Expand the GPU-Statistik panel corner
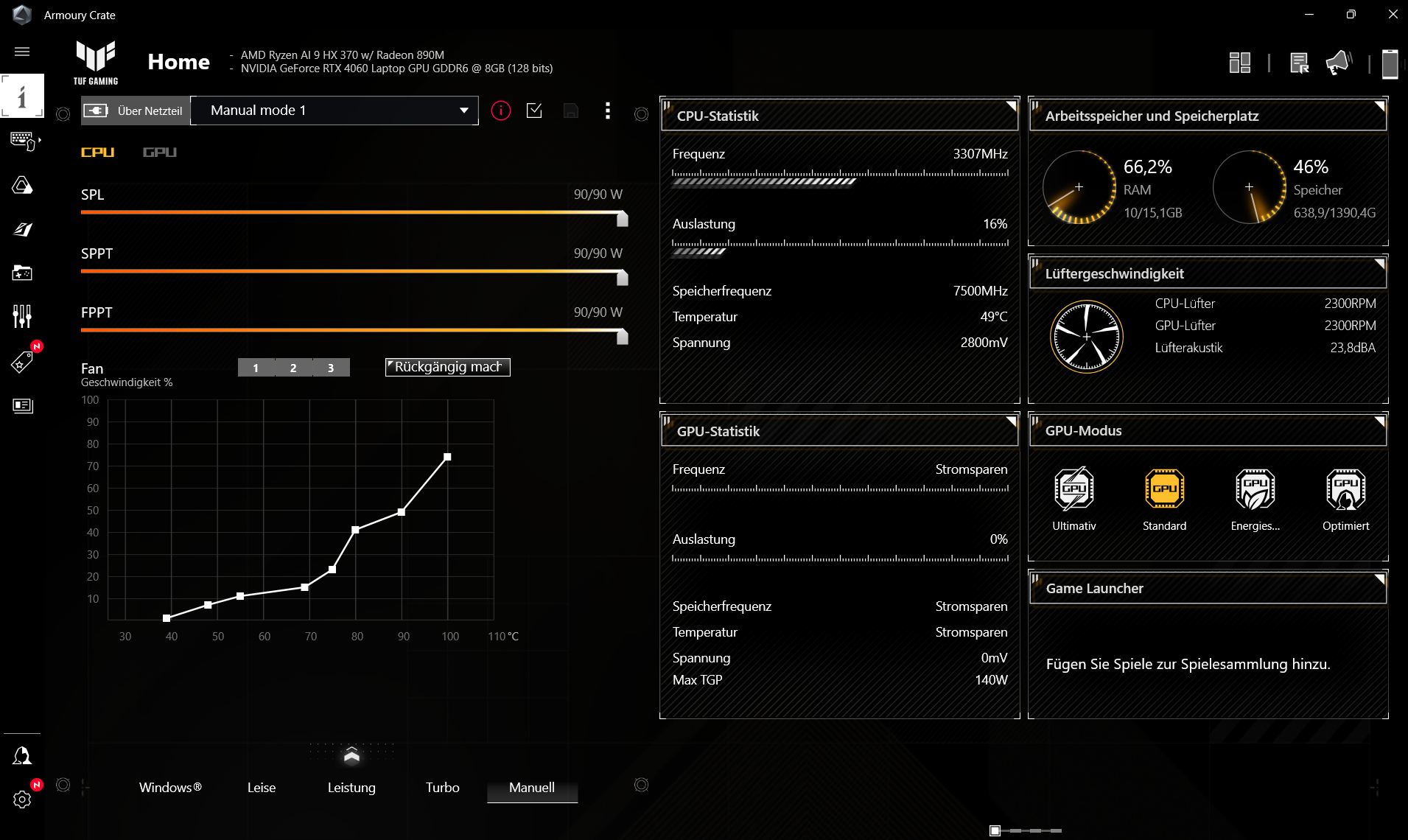The image size is (1408, 840). point(1011,421)
